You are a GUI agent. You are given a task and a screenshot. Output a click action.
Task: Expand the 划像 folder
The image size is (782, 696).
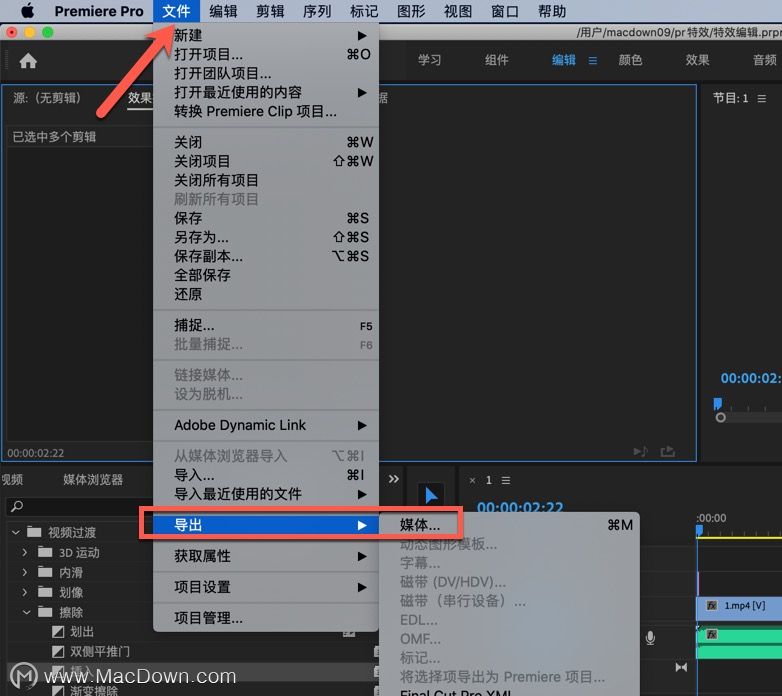[x=24, y=592]
